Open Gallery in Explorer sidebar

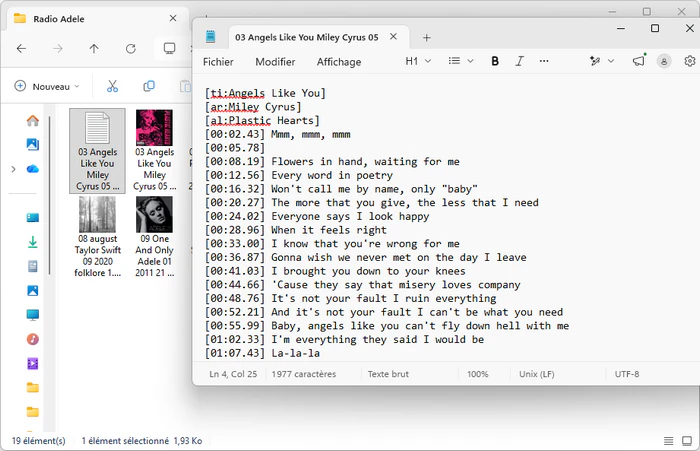(33, 144)
